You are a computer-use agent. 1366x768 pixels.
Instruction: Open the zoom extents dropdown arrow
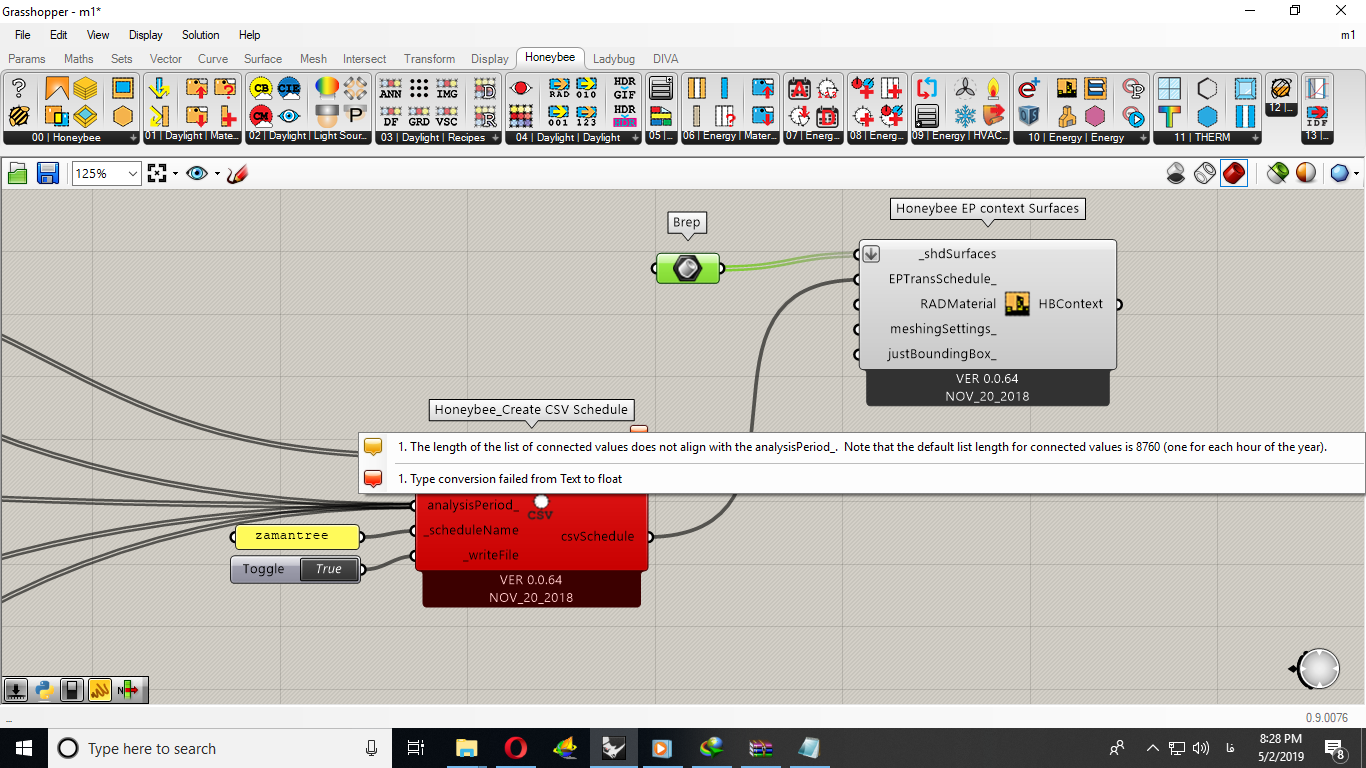(175, 174)
